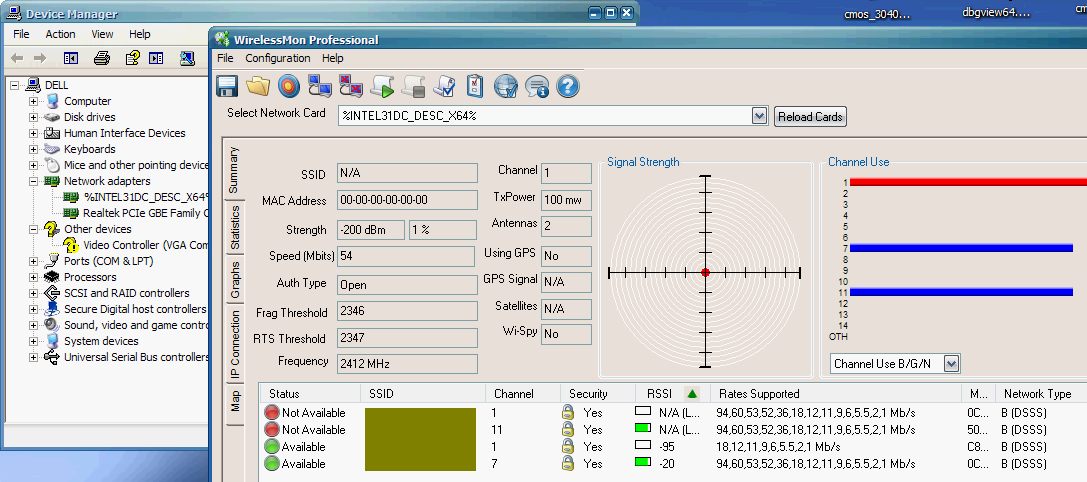Click the Channel column header
Screen dimensions: 1087x482
point(523,394)
